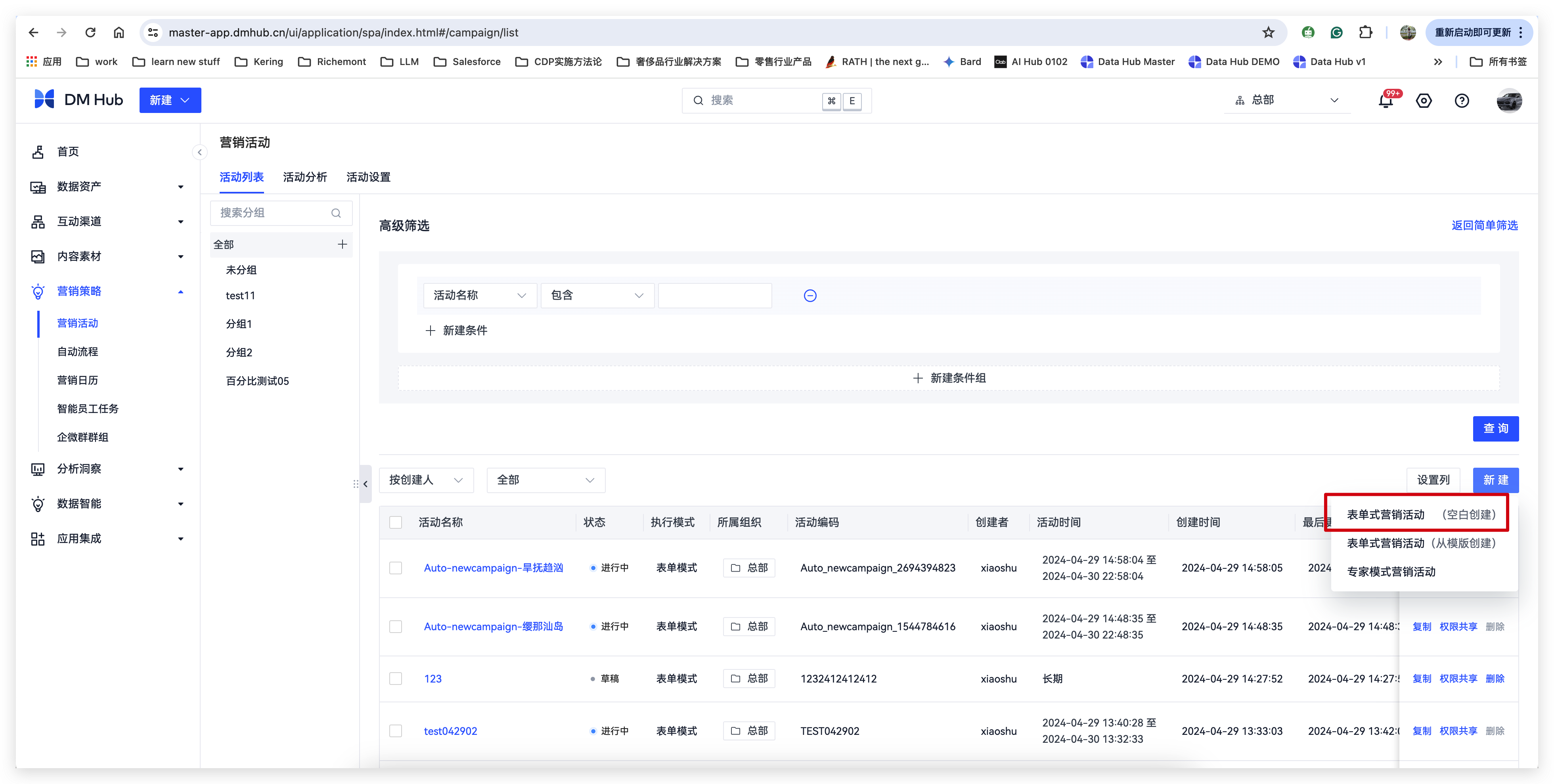The image size is (1554, 784).
Task: Click the 查询 button
Action: click(1495, 429)
